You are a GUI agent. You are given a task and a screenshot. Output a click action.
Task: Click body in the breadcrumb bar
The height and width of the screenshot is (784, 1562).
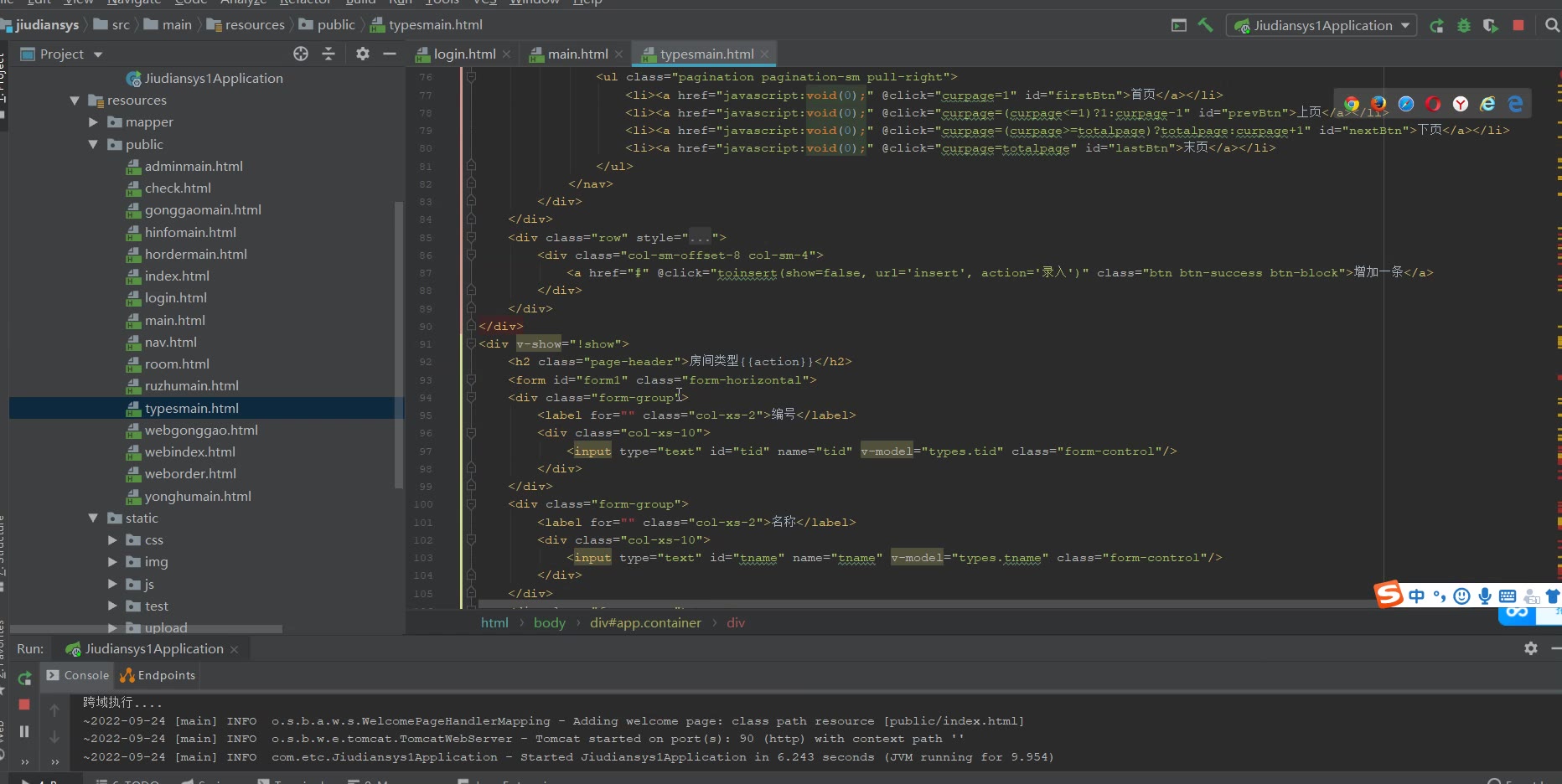click(549, 623)
